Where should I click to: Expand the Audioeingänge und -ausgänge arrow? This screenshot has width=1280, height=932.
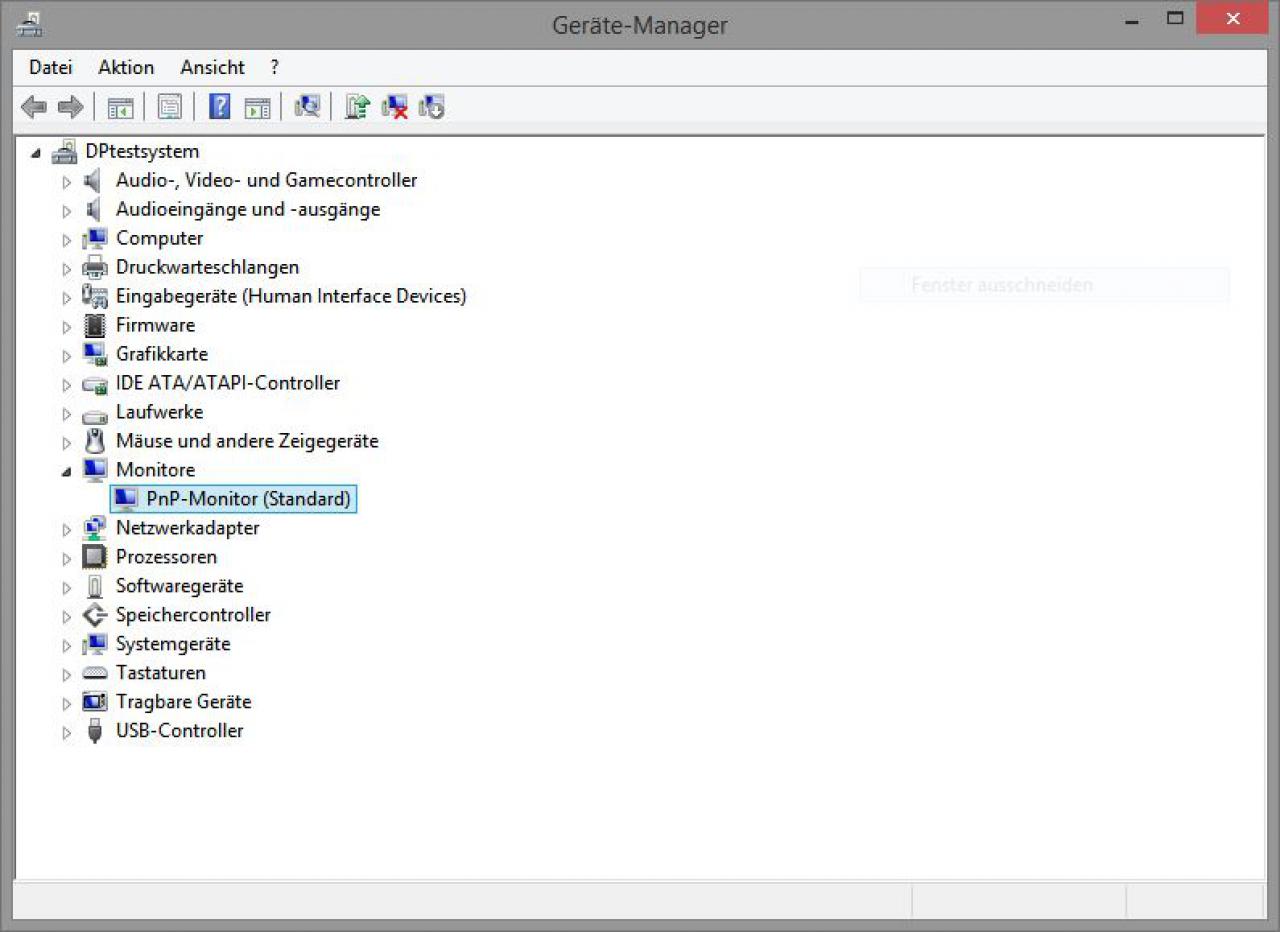[x=67, y=210]
